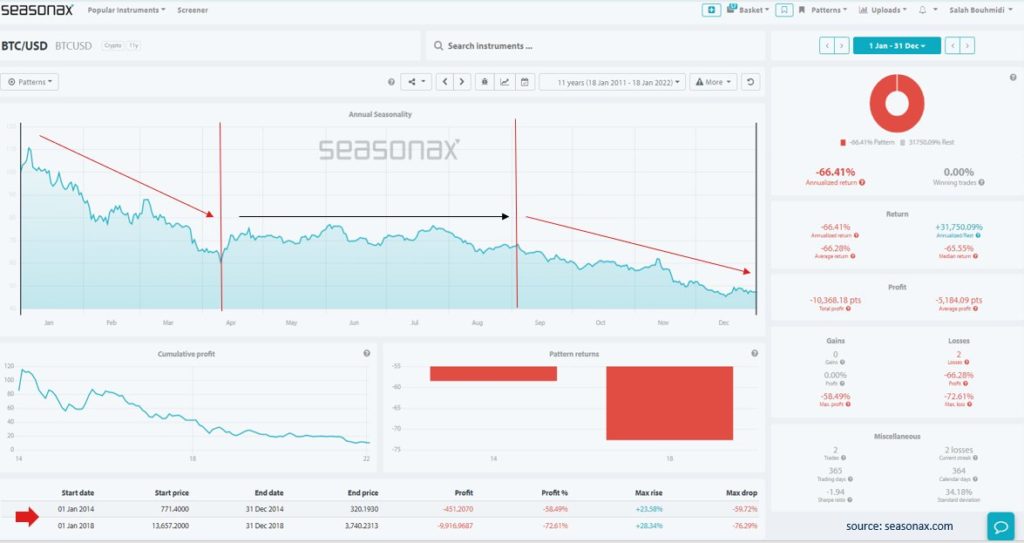Image resolution: width=1024 pixels, height=543 pixels.
Task: Click the search magnifier icon
Action: coord(438,46)
